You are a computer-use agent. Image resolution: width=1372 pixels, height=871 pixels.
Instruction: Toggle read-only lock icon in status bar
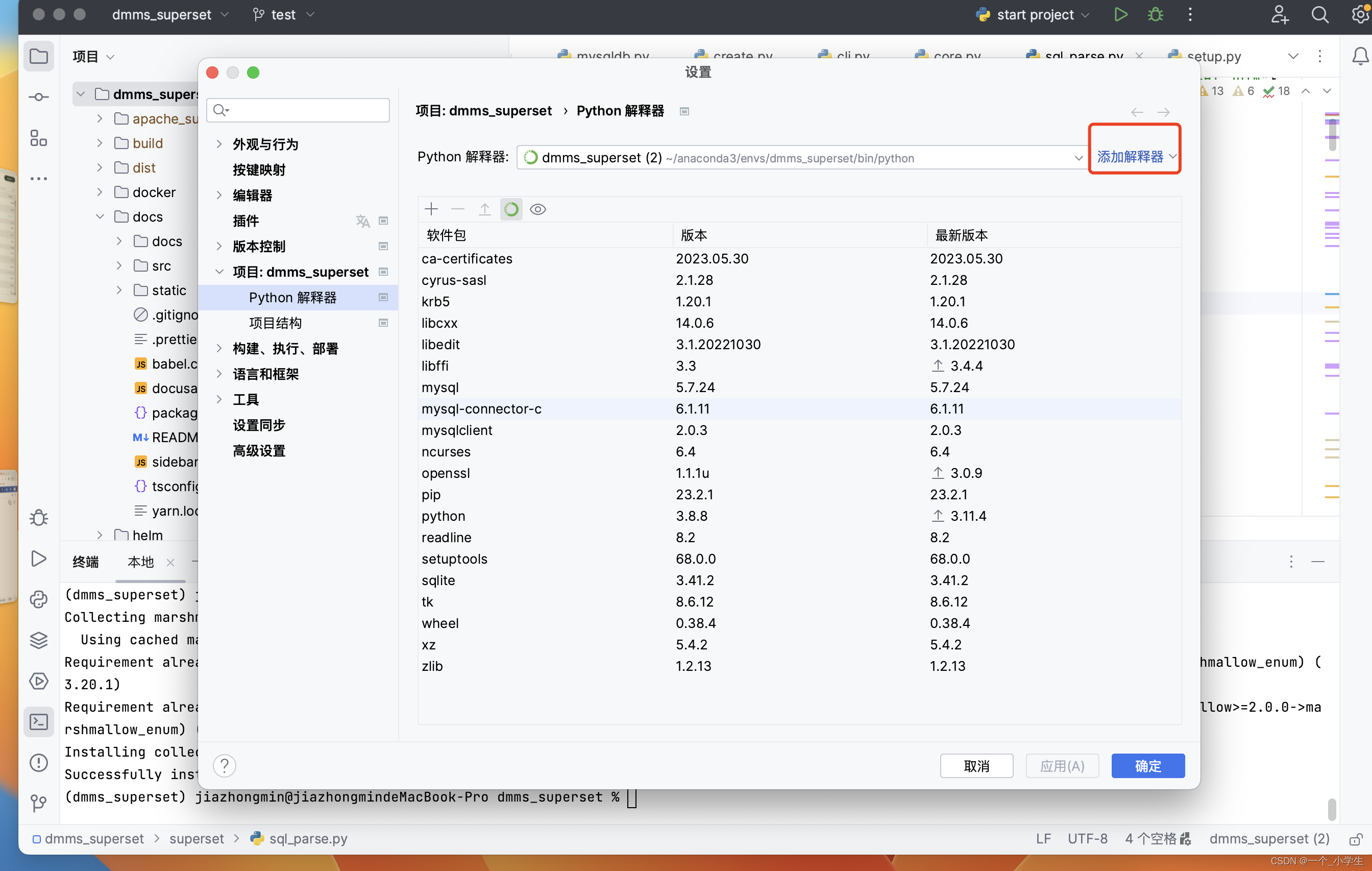click(1356, 839)
